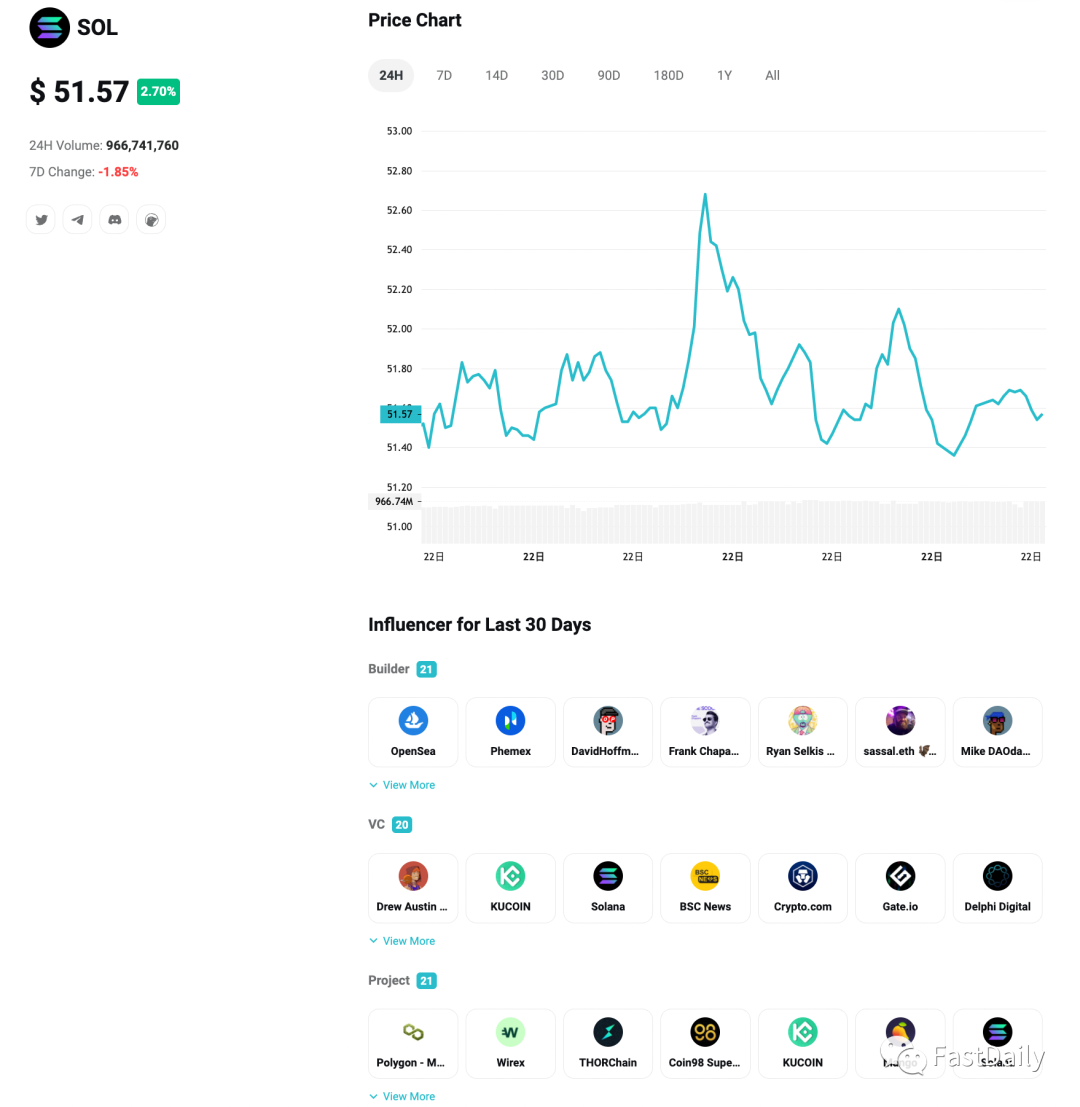Open the Polygon project card
This screenshot has width=1080, height=1107.
coord(413,1043)
